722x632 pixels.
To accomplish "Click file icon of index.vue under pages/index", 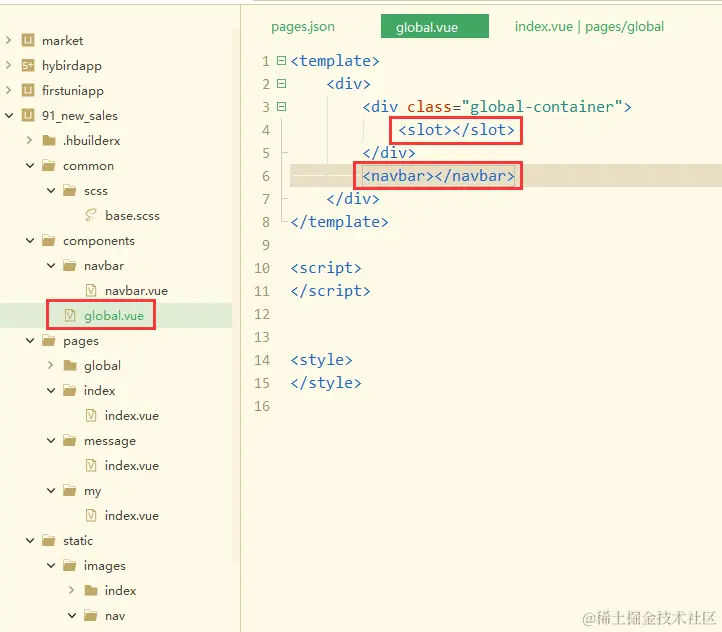I will click(x=91, y=416).
